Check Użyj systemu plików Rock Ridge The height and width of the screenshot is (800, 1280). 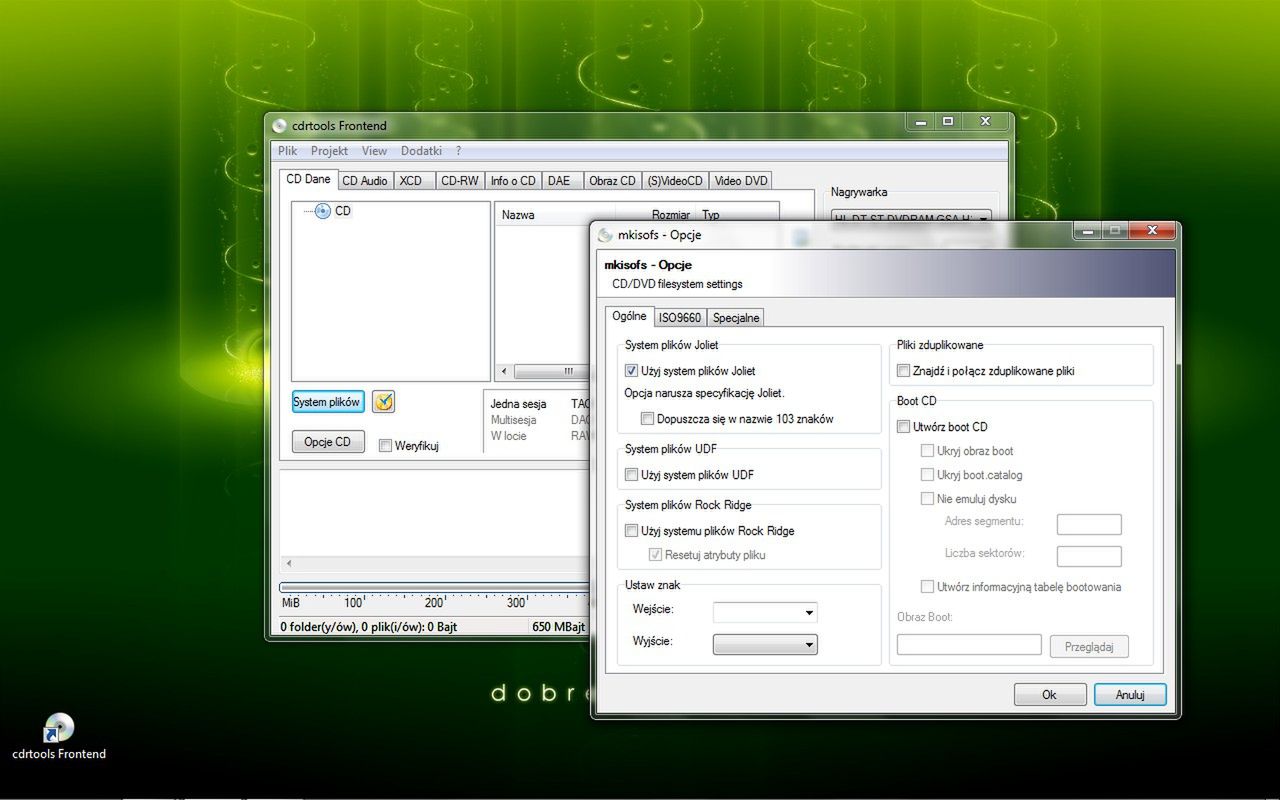[x=631, y=531]
